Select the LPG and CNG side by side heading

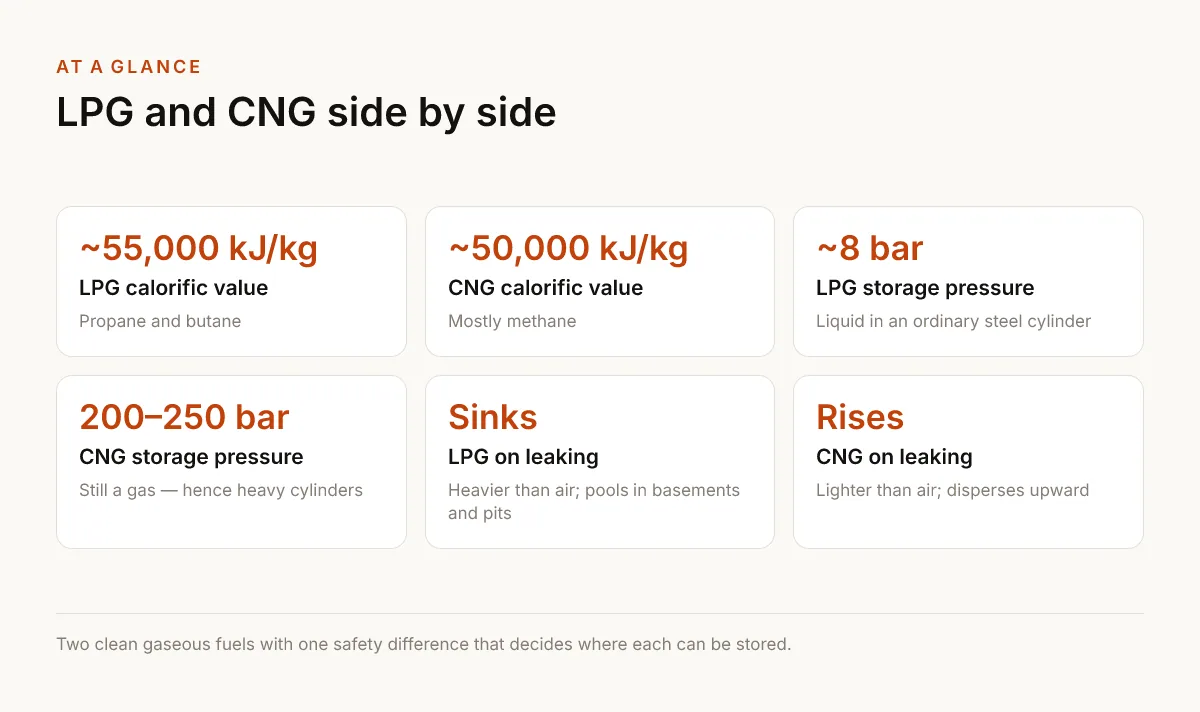click(x=306, y=112)
